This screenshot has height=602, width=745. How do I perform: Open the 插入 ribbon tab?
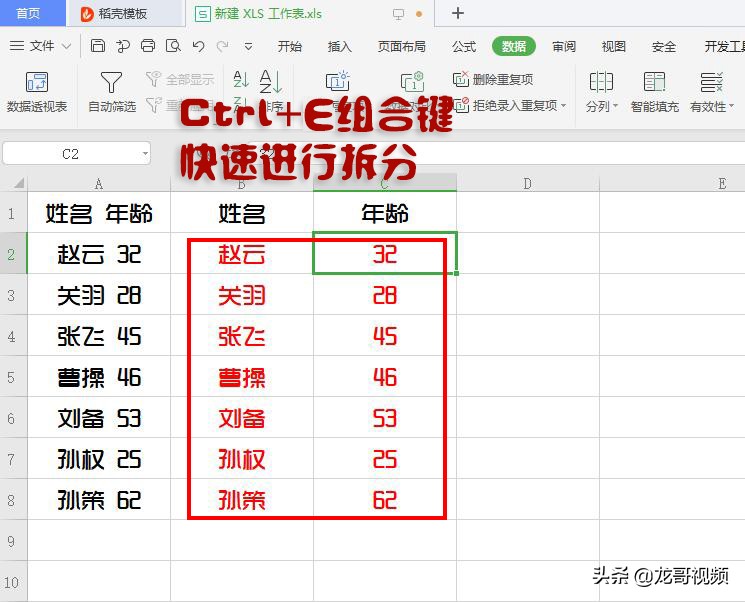click(x=340, y=47)
